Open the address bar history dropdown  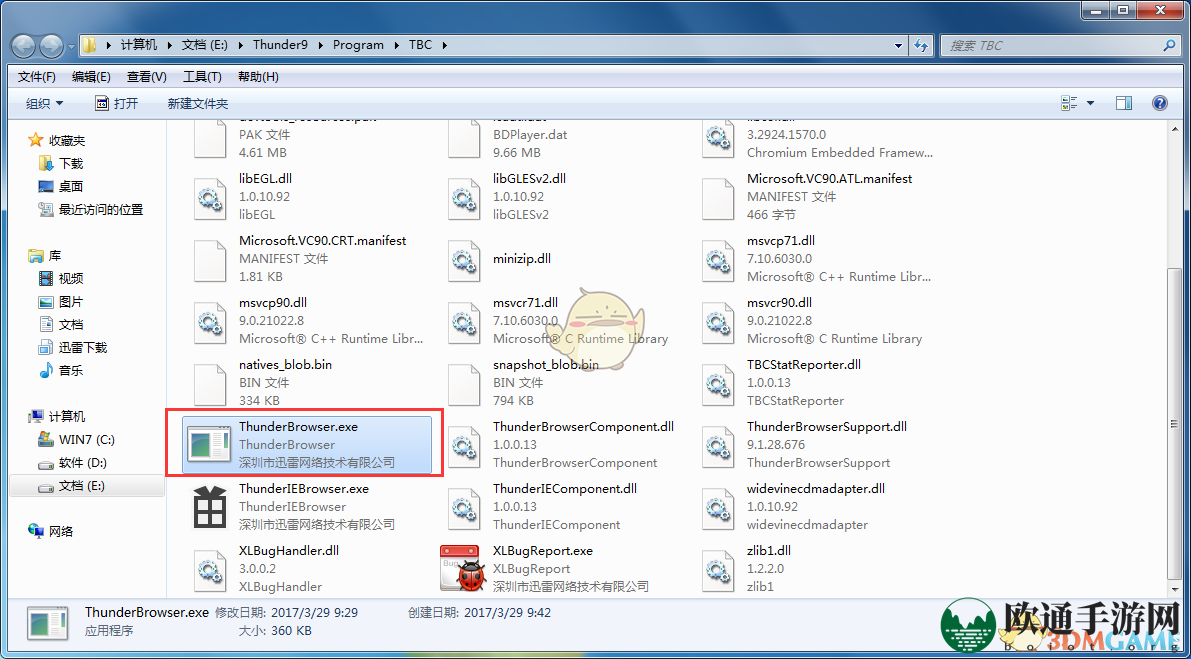pyautogui.click(x=901, y=45)
